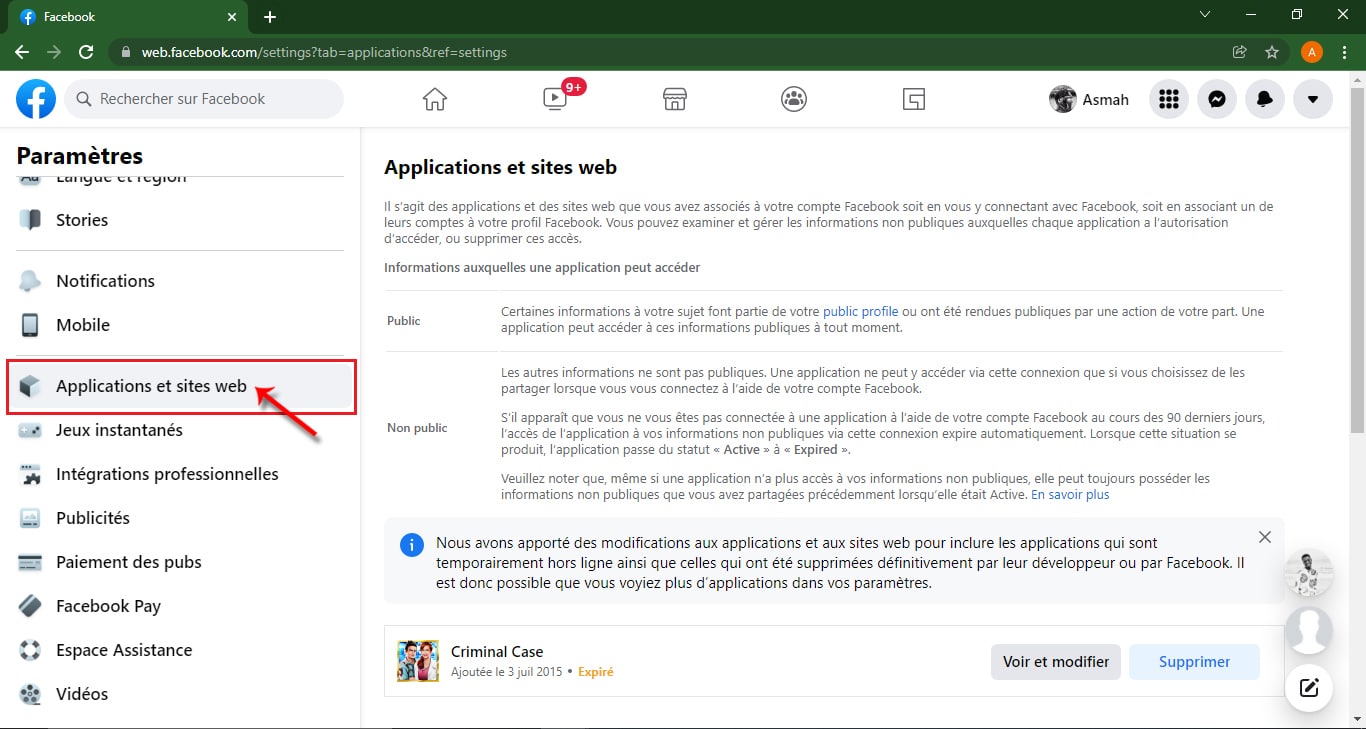1366x729 pixels.
Task: Open Stories settings
Action: [x=180, y=220]
